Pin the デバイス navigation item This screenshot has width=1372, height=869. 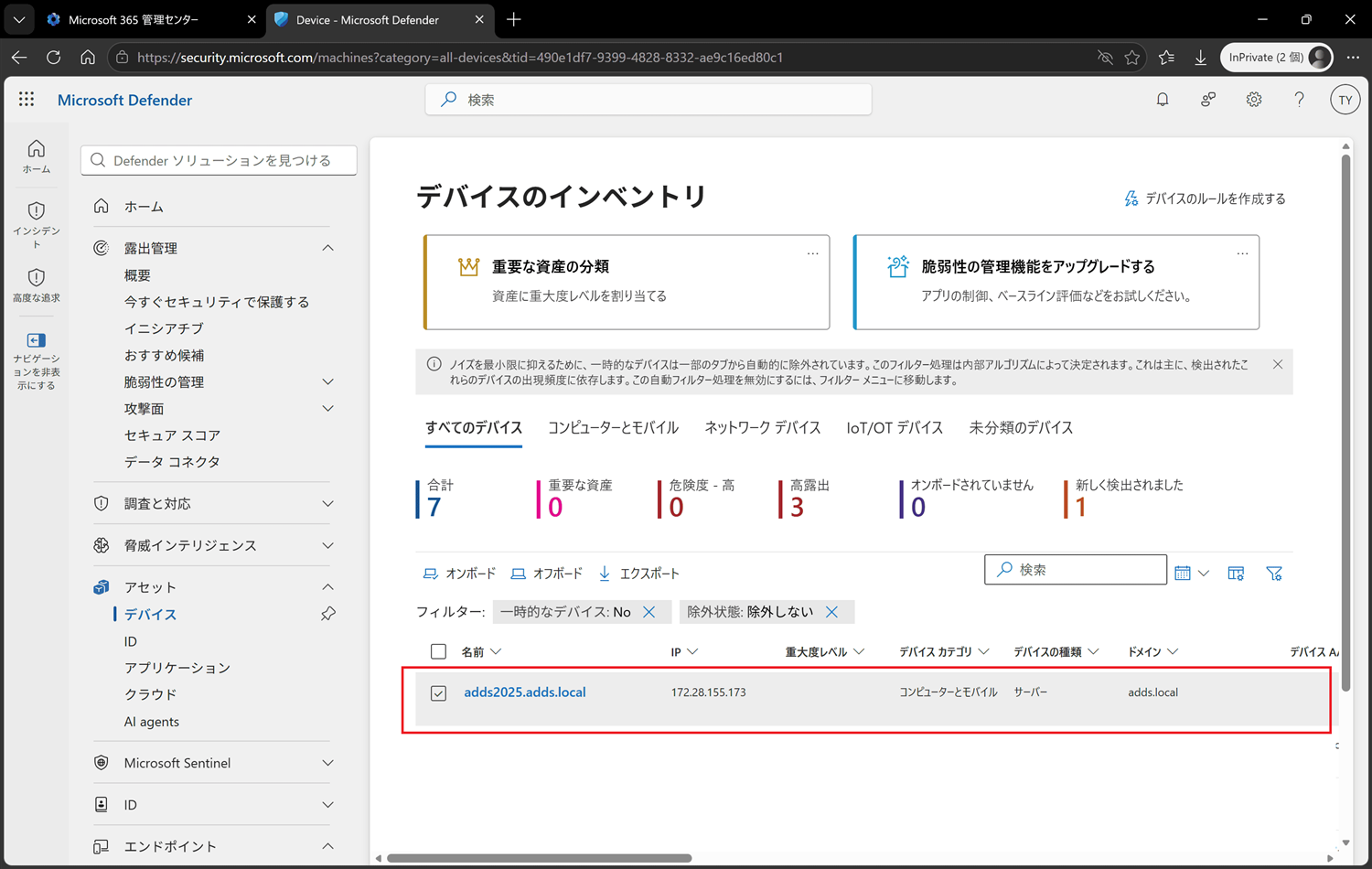click(x=328, y=614)
